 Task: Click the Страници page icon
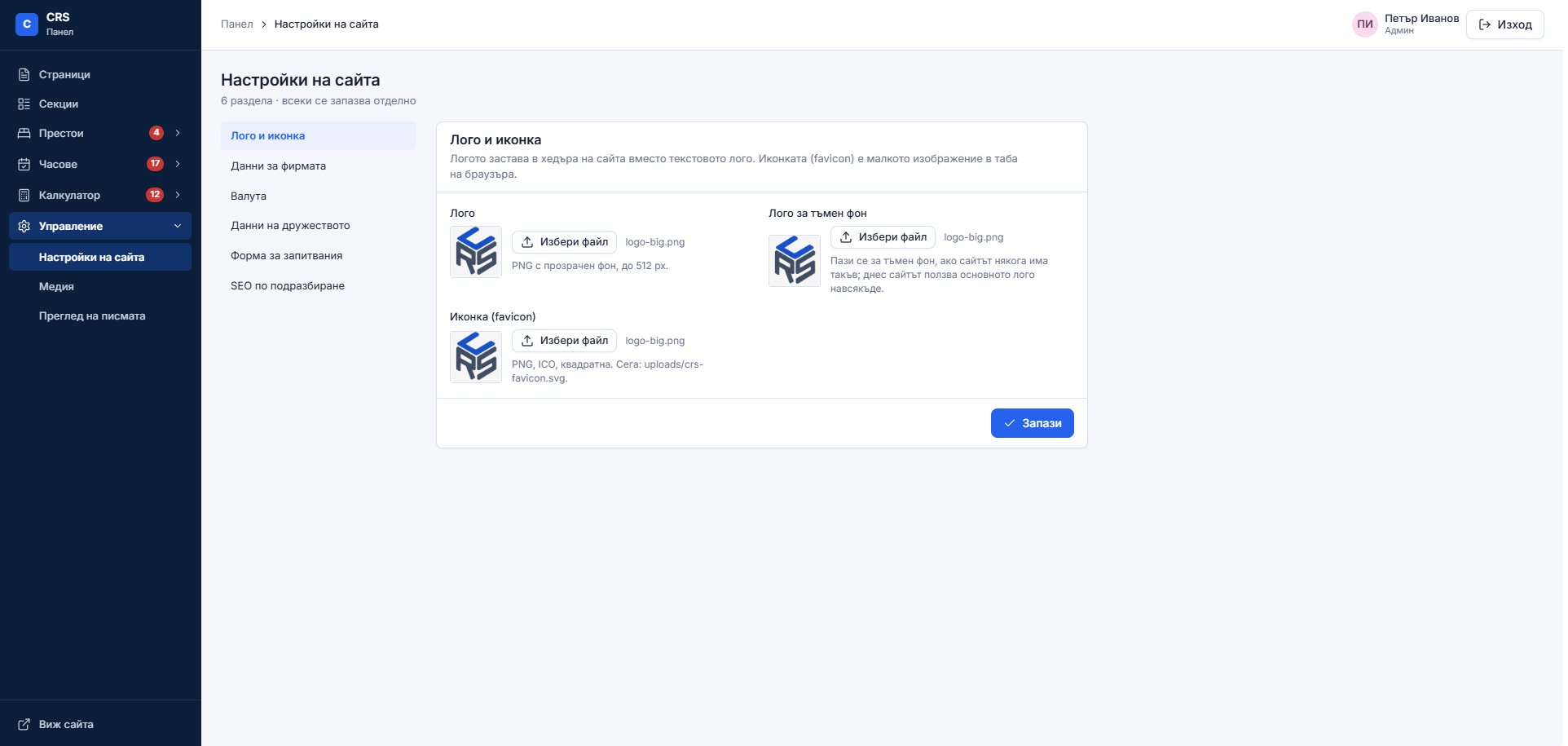click(24, 74)
